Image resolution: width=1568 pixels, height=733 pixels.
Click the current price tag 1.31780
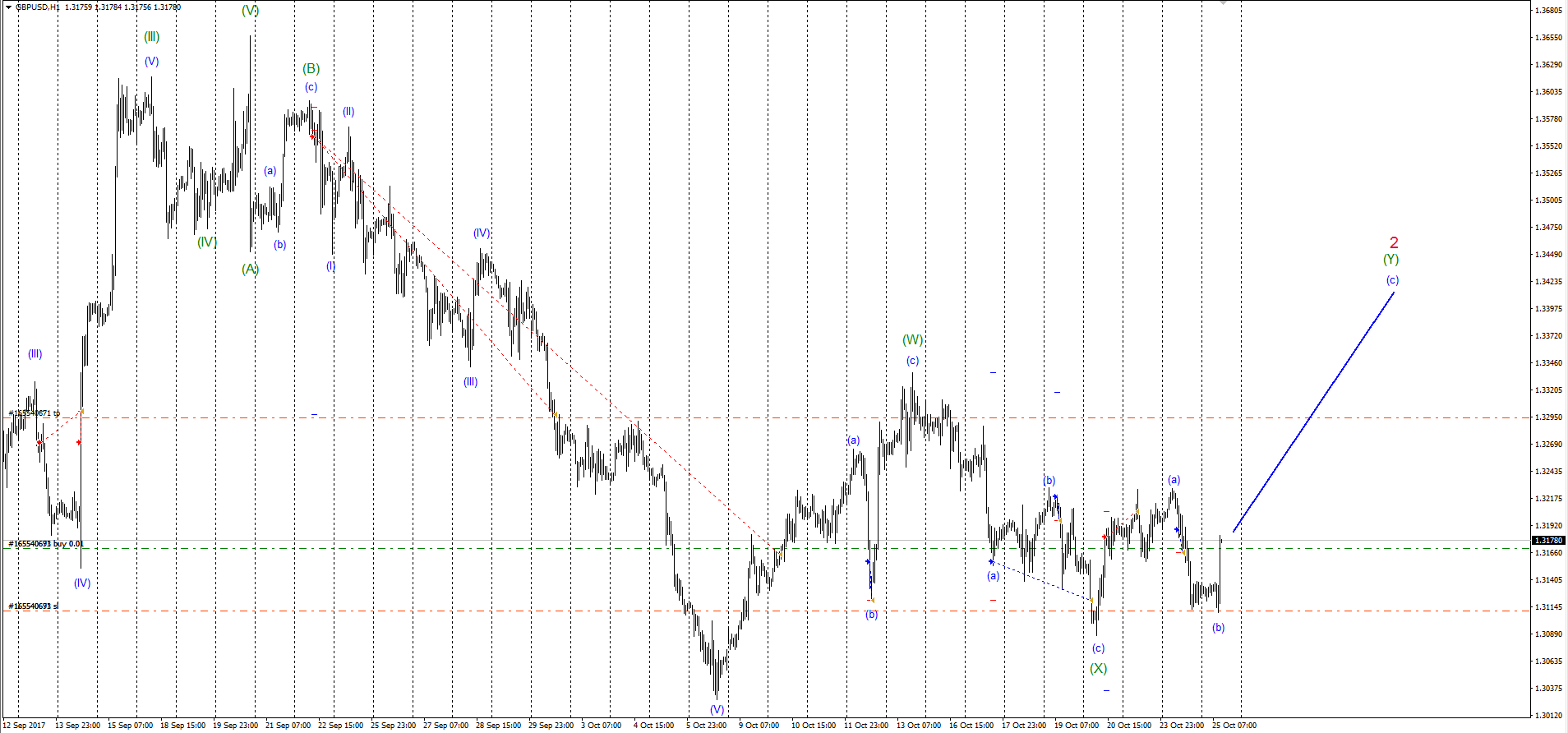tap(1548, 541)
